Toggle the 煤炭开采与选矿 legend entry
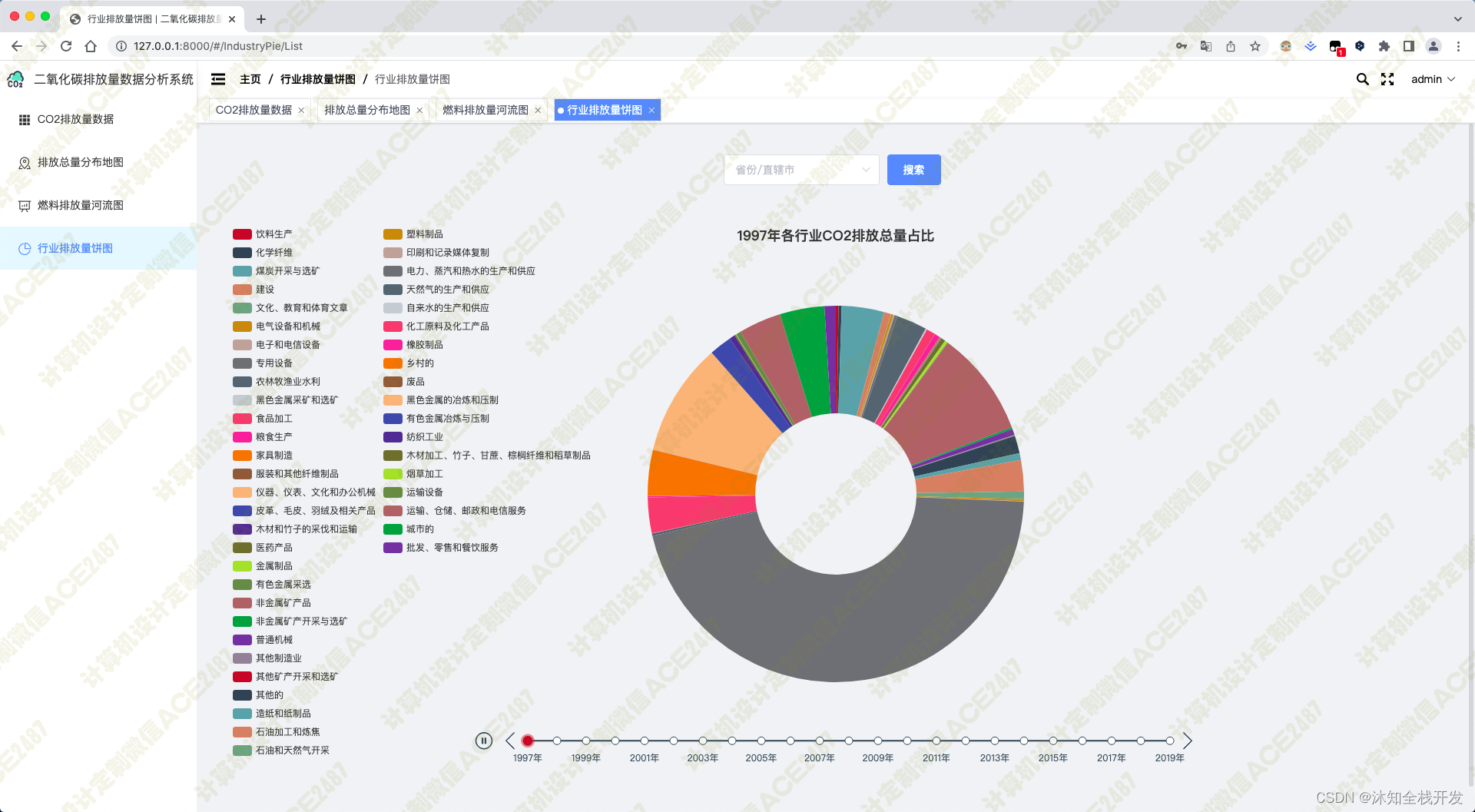1475x812 pixels. click(x=277, y=271)
